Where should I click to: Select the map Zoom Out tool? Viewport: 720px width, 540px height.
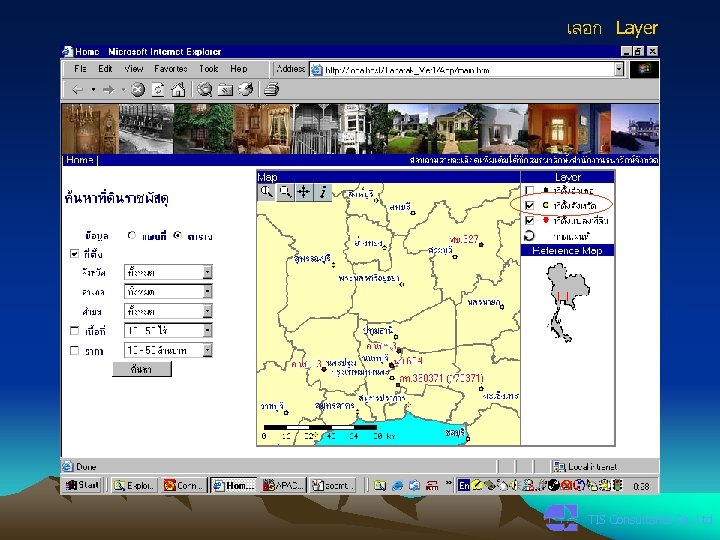coord(285,192)
